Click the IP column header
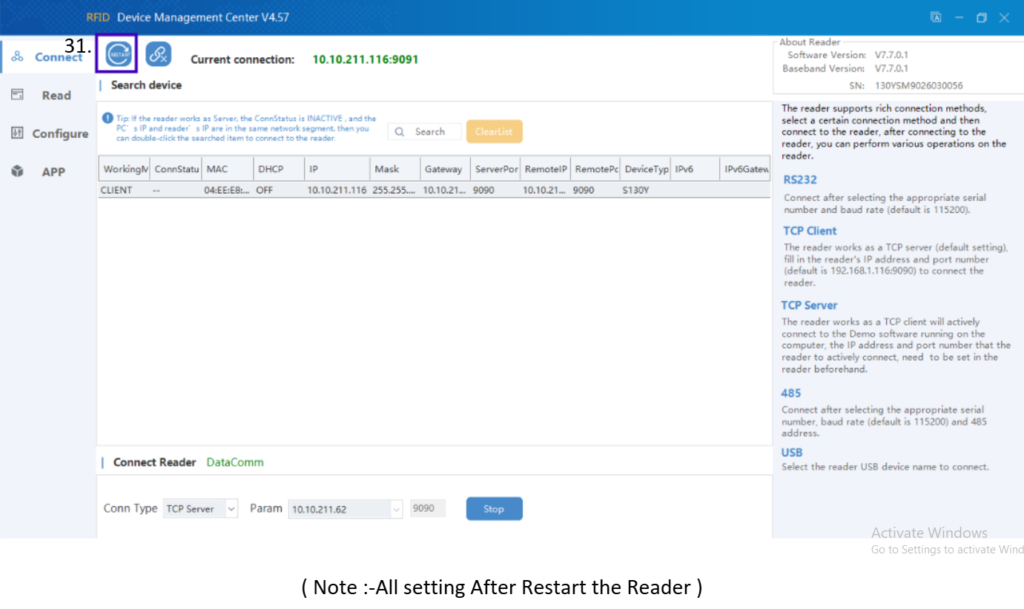 pyautogui.click(x=337, y=169)
